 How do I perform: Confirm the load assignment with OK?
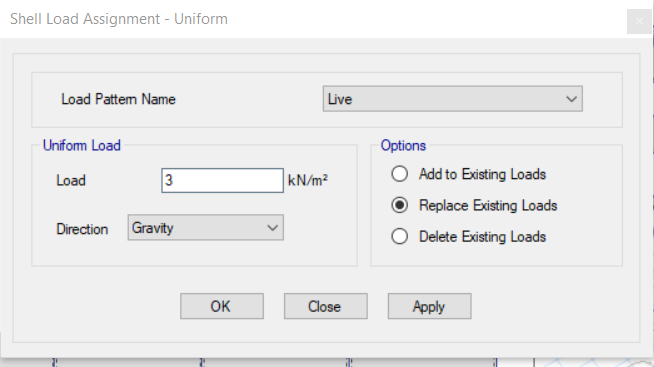(x=222, y=306)
